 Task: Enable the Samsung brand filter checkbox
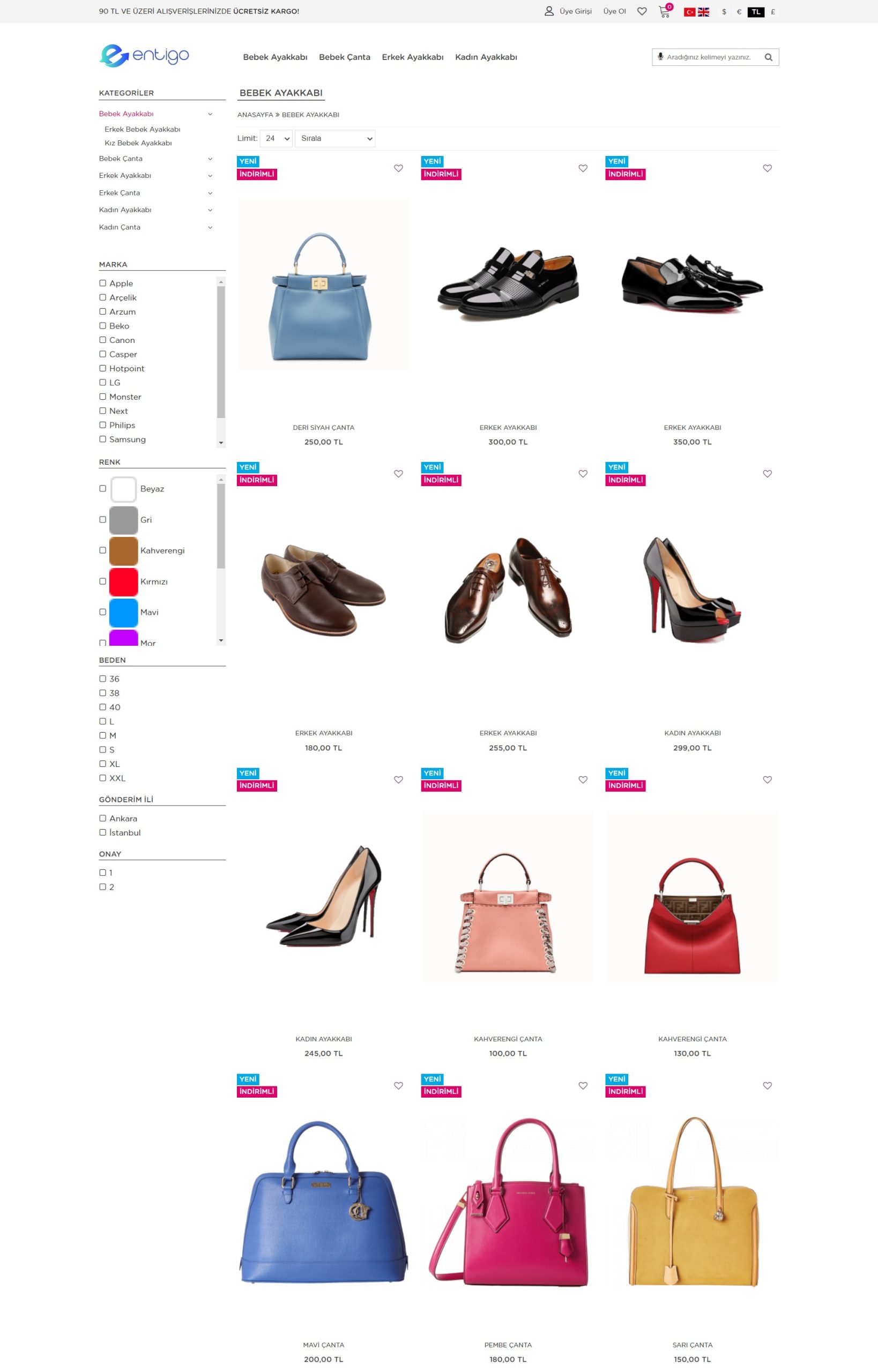(102, 439)
